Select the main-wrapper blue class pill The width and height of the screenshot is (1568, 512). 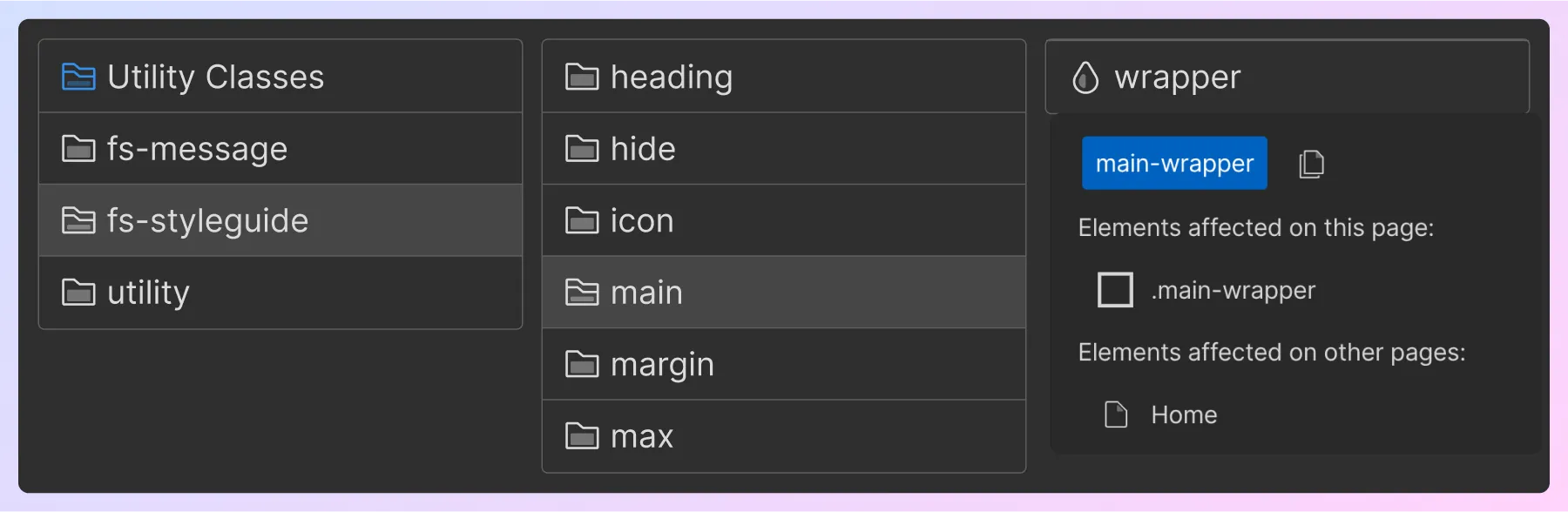[x=1174, y=163]
